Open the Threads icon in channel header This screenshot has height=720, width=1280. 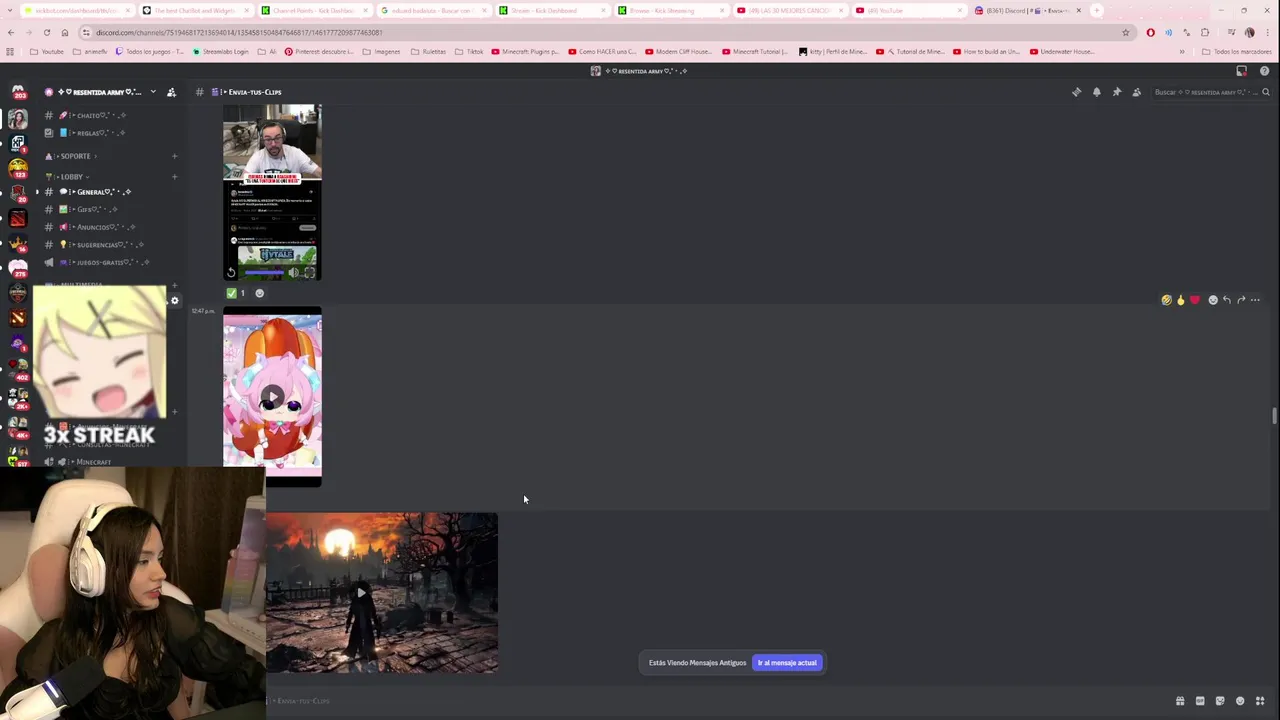click(x=1076, y=92)
